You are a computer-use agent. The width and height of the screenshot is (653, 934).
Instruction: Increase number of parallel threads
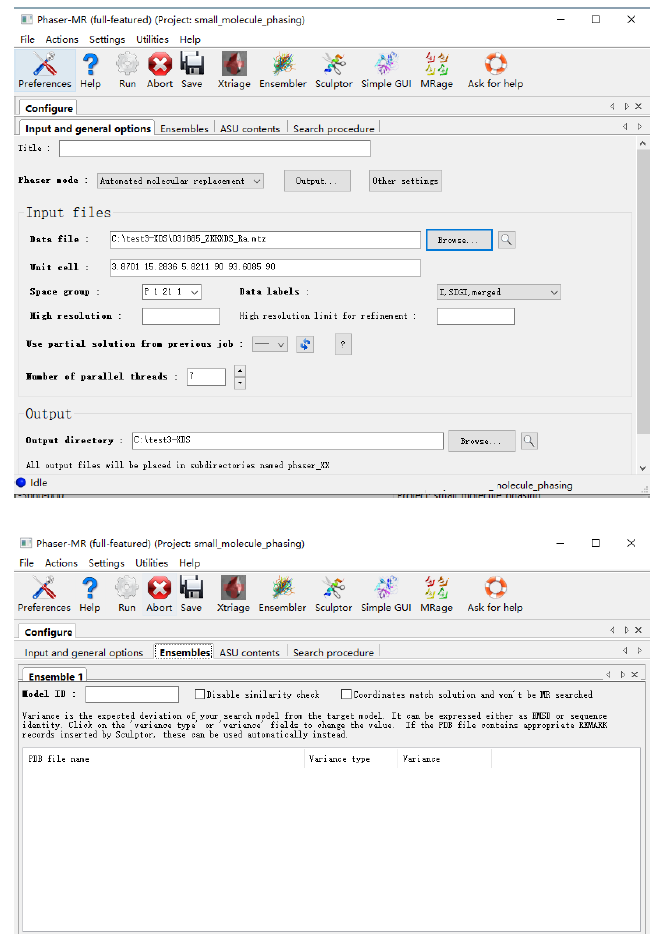240,371
